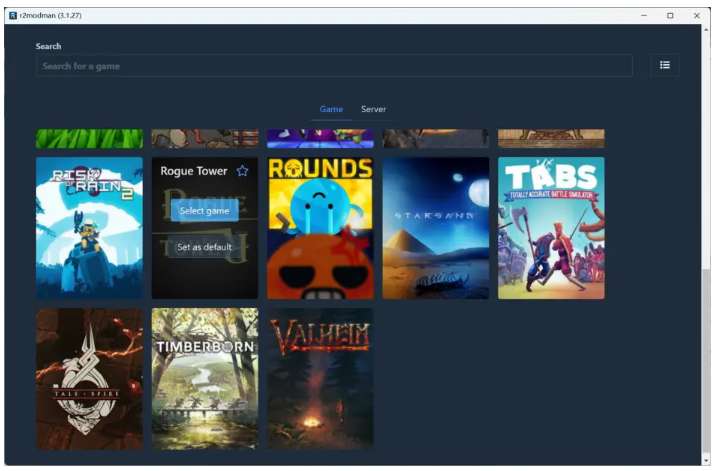This screenshot has height=471, width=718.
Task: Click Set as default button
Action: coord(204,247)
